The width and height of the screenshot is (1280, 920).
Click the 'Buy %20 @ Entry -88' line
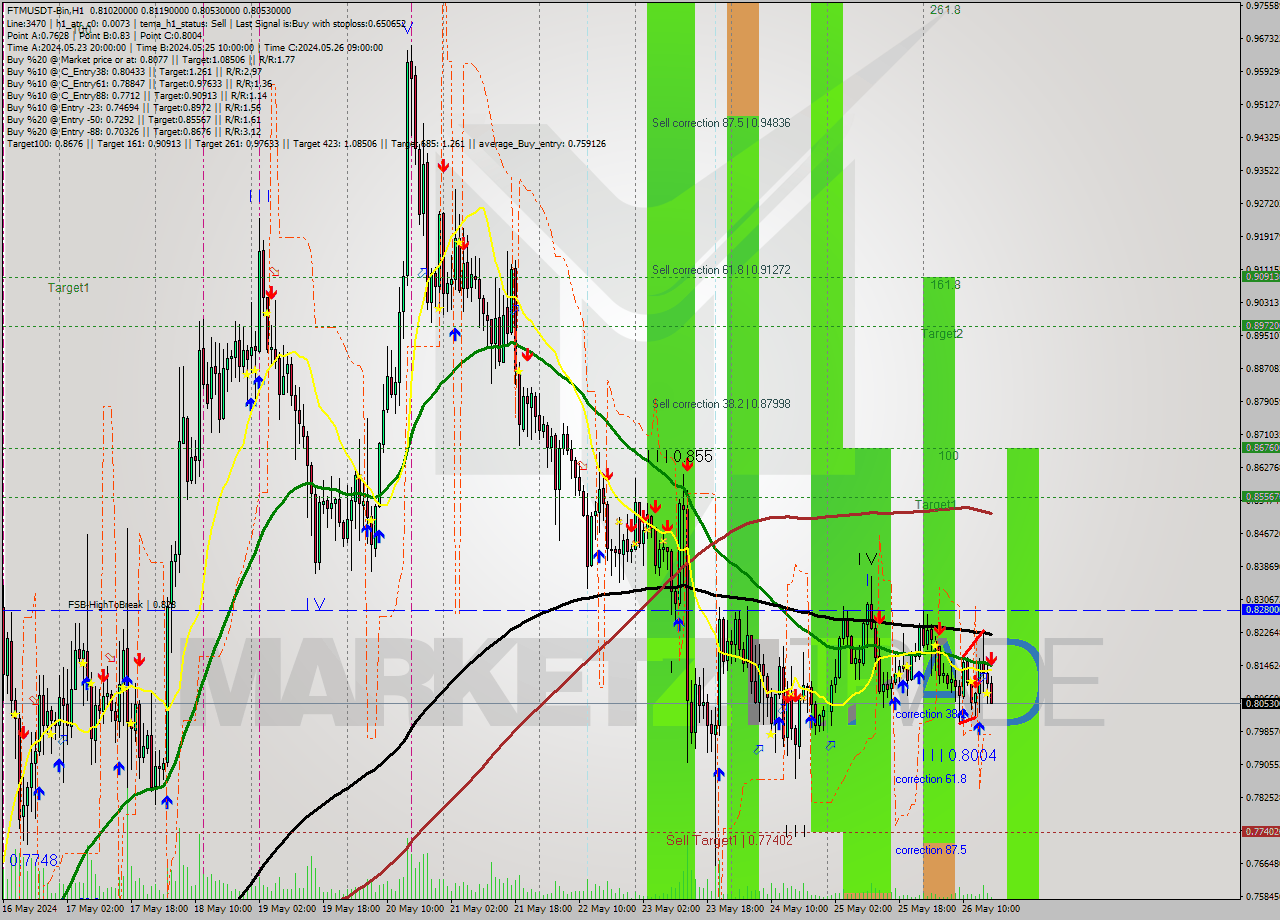click(x=133, y=131)
